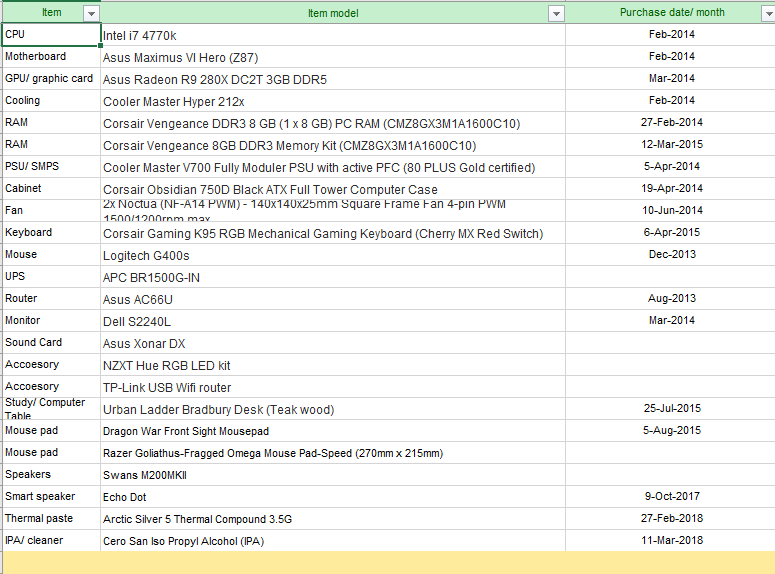Select Corsair Gaming K95 RGB keyboard cell
Image resolution: width=775 pixels, height=574 pixels.
tap(333, 232)
